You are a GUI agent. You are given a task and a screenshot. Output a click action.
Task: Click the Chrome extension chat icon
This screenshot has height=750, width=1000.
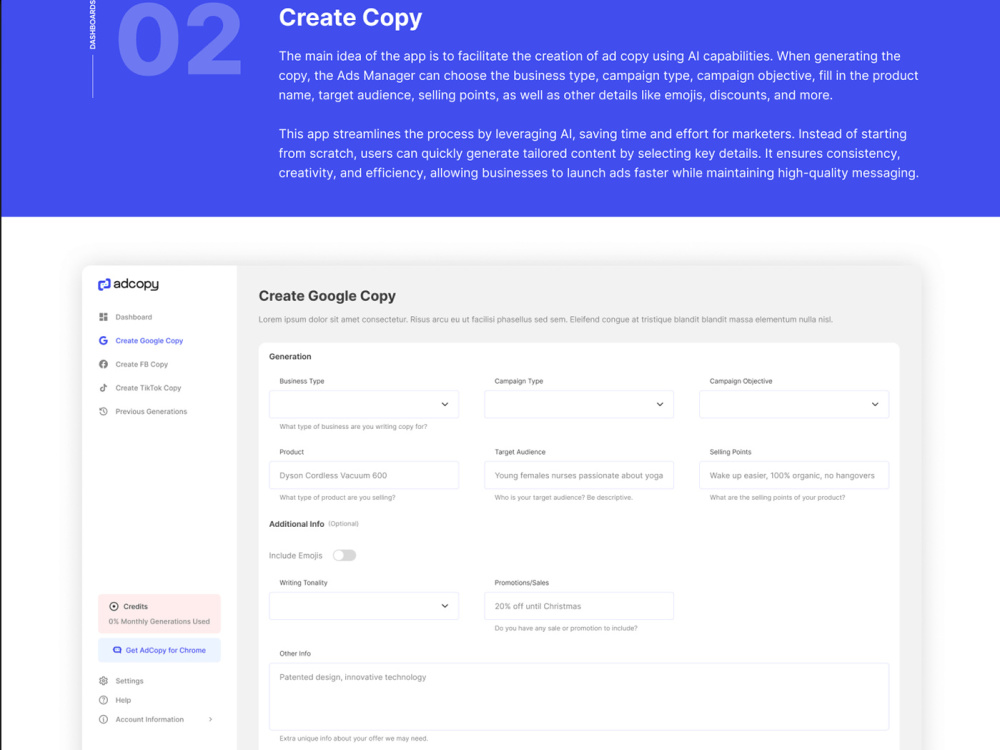(x=117, y=651)
